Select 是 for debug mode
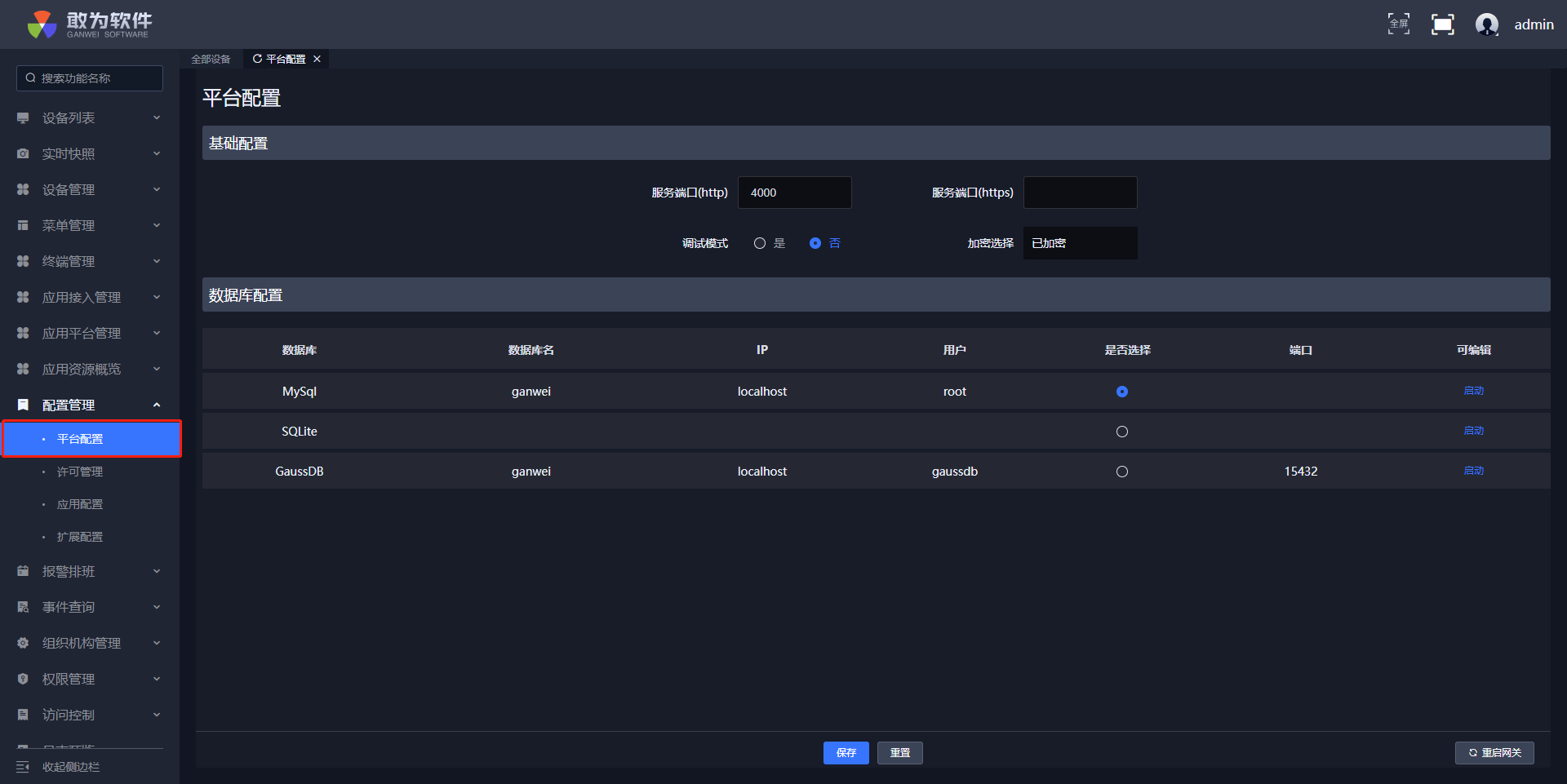The height and width of the screenshot is (784, 1567). [760, 243]
